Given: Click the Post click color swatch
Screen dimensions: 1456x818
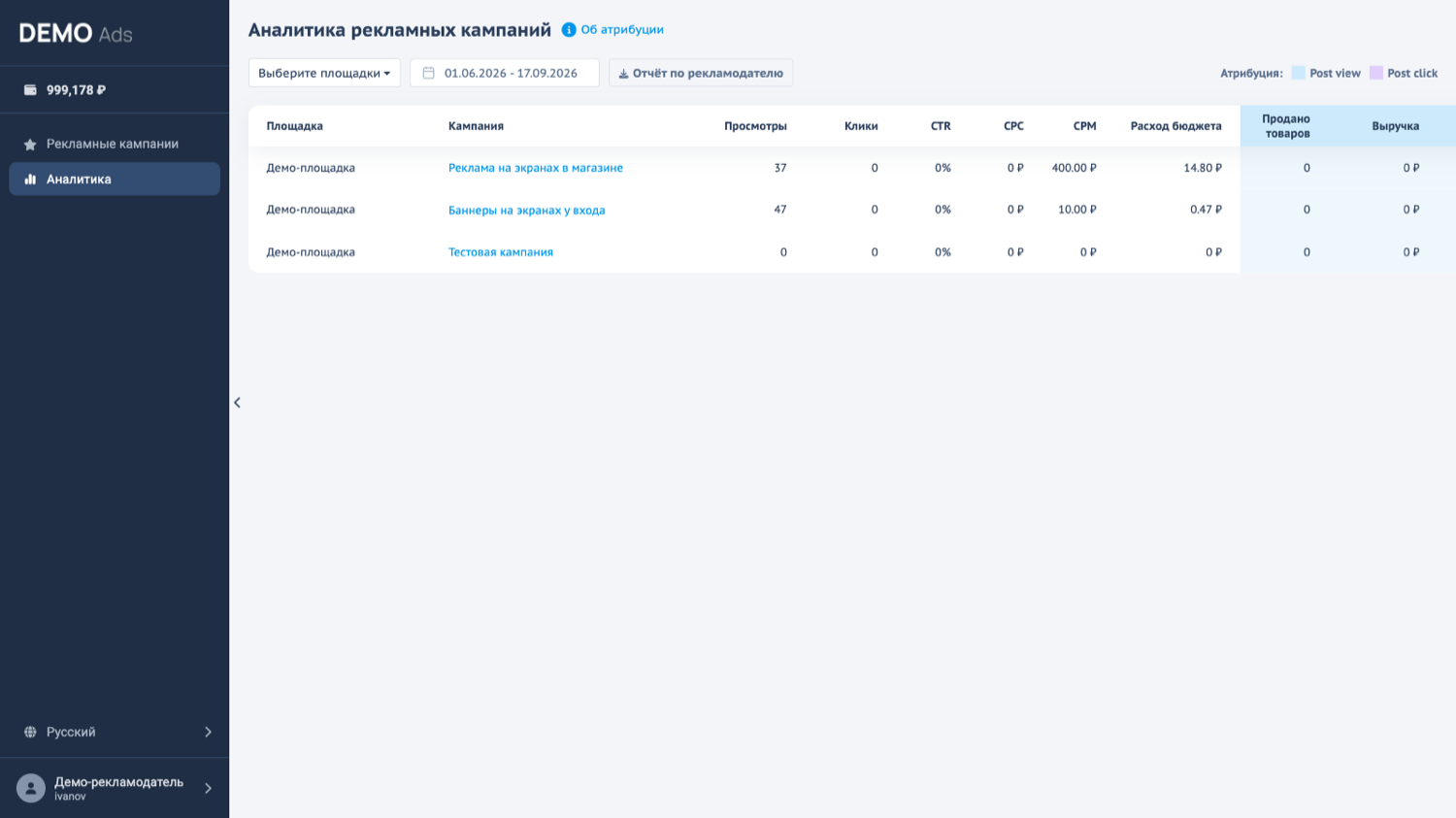Looking at the screenshot, I should [1375, 73].
